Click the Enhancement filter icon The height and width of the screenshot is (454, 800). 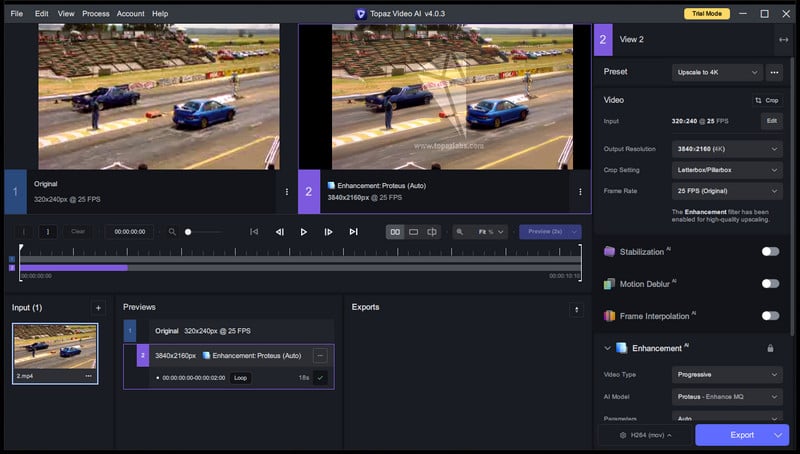(x=621, y=348)
